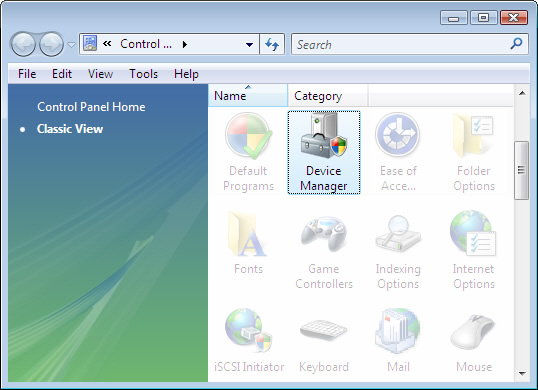Maximize the Control Panel window

483,17
